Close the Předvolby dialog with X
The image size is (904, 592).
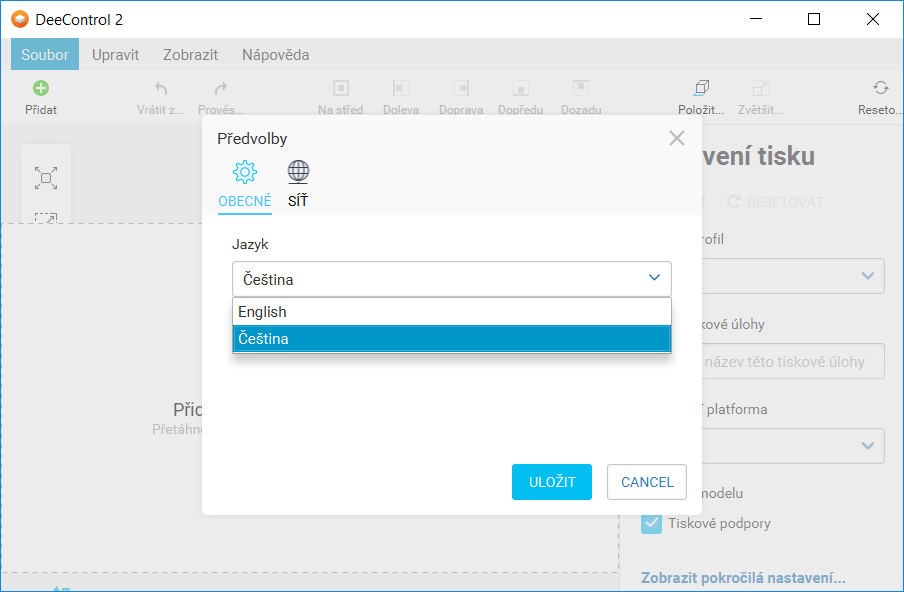pos(677,138)
